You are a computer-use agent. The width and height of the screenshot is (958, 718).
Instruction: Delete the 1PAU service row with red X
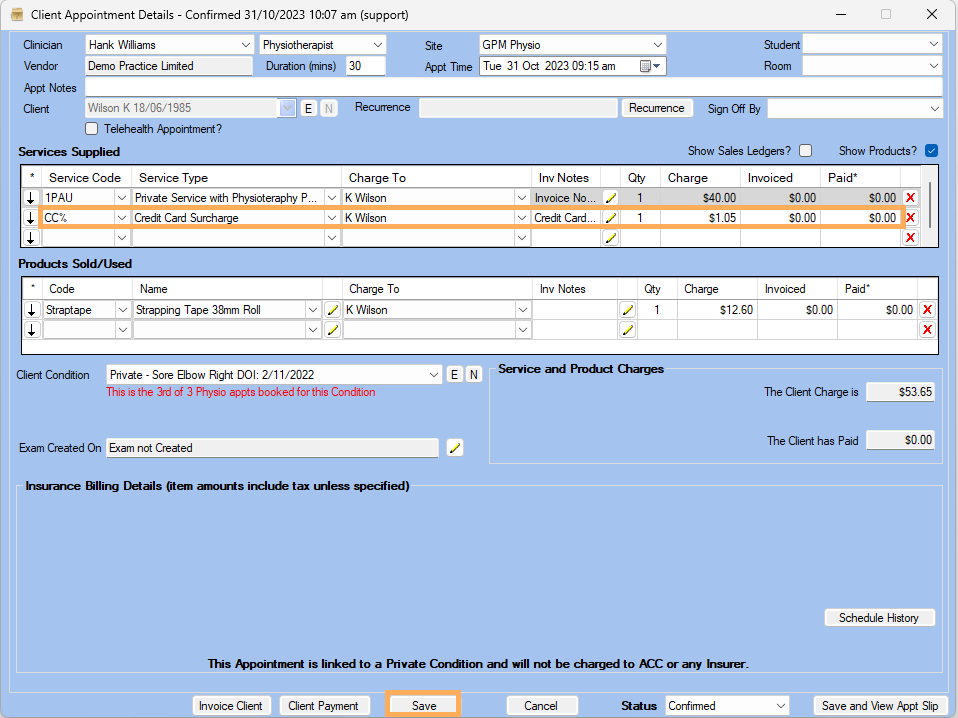coord(910,198)
